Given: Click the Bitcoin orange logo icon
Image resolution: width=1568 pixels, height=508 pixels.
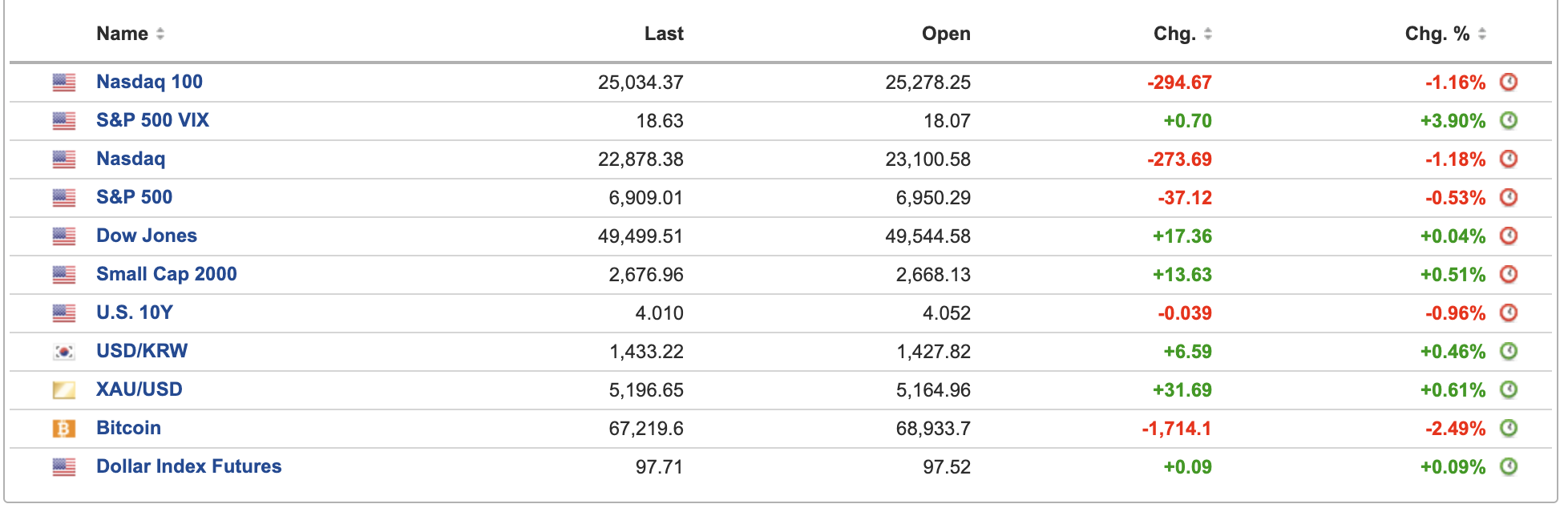Looking at the screenshot, I should point(64,429).
